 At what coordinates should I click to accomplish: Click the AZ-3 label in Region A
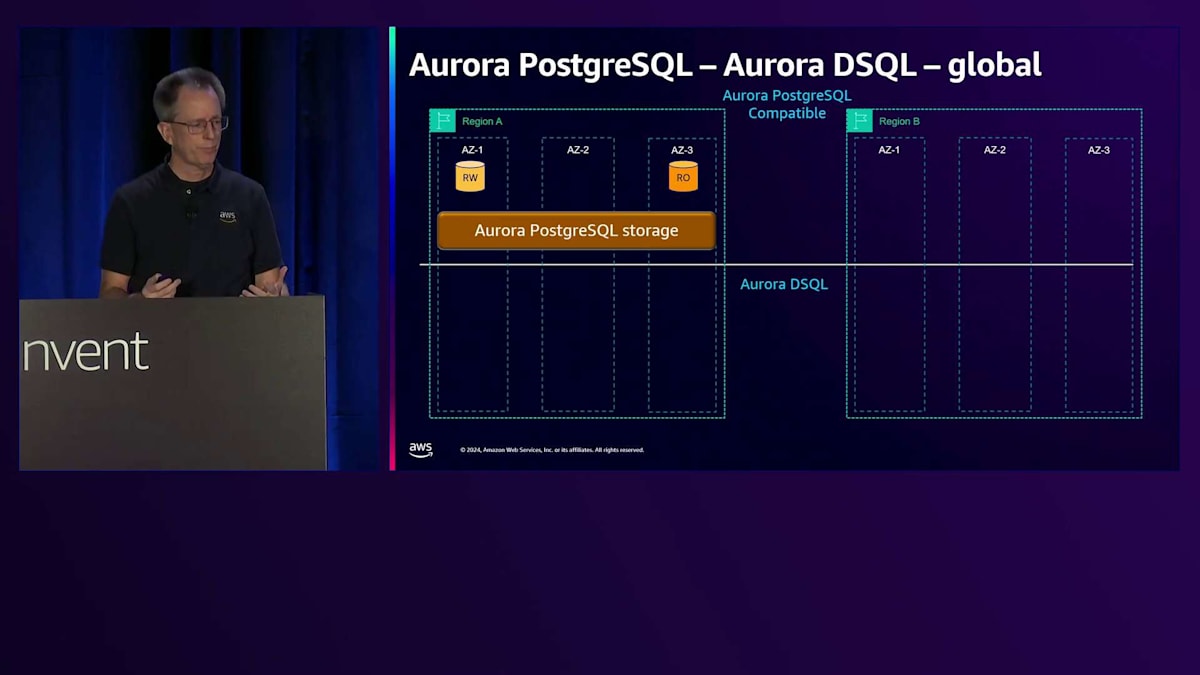point(682,150)
